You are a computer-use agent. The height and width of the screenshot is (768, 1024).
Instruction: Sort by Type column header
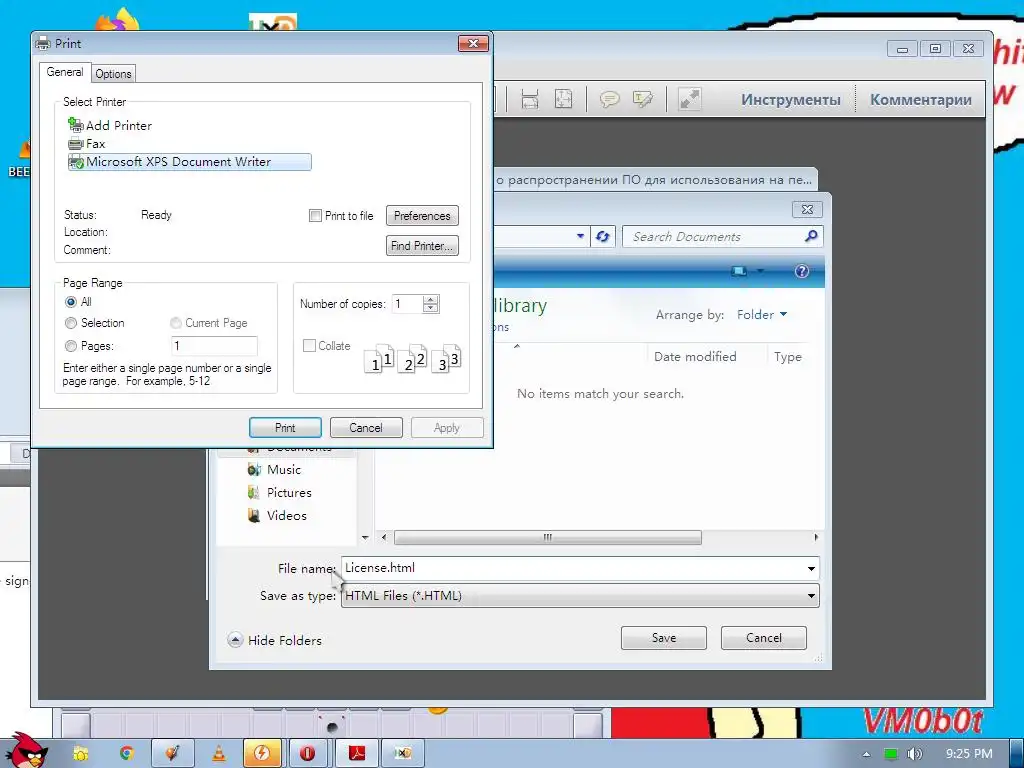[x=788, y=357]
